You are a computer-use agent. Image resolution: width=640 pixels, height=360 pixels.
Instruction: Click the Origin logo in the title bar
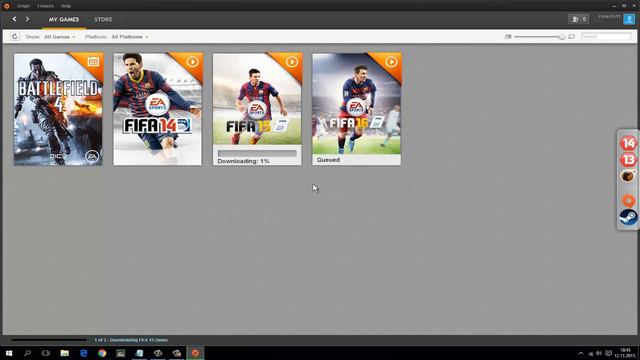[x=7, y=6]
